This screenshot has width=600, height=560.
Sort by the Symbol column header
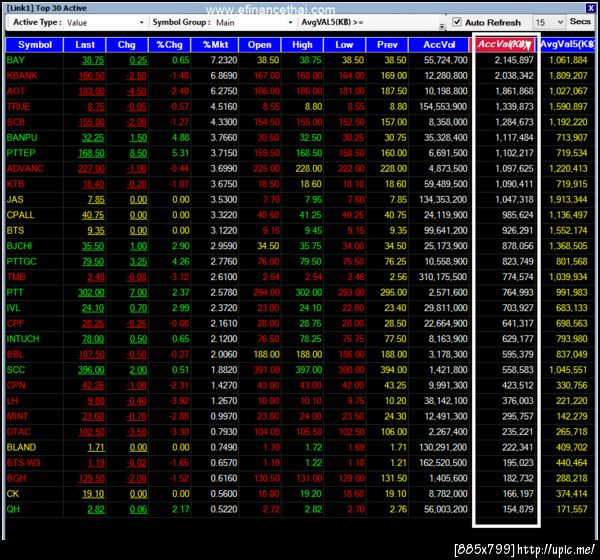click(34, 45)
